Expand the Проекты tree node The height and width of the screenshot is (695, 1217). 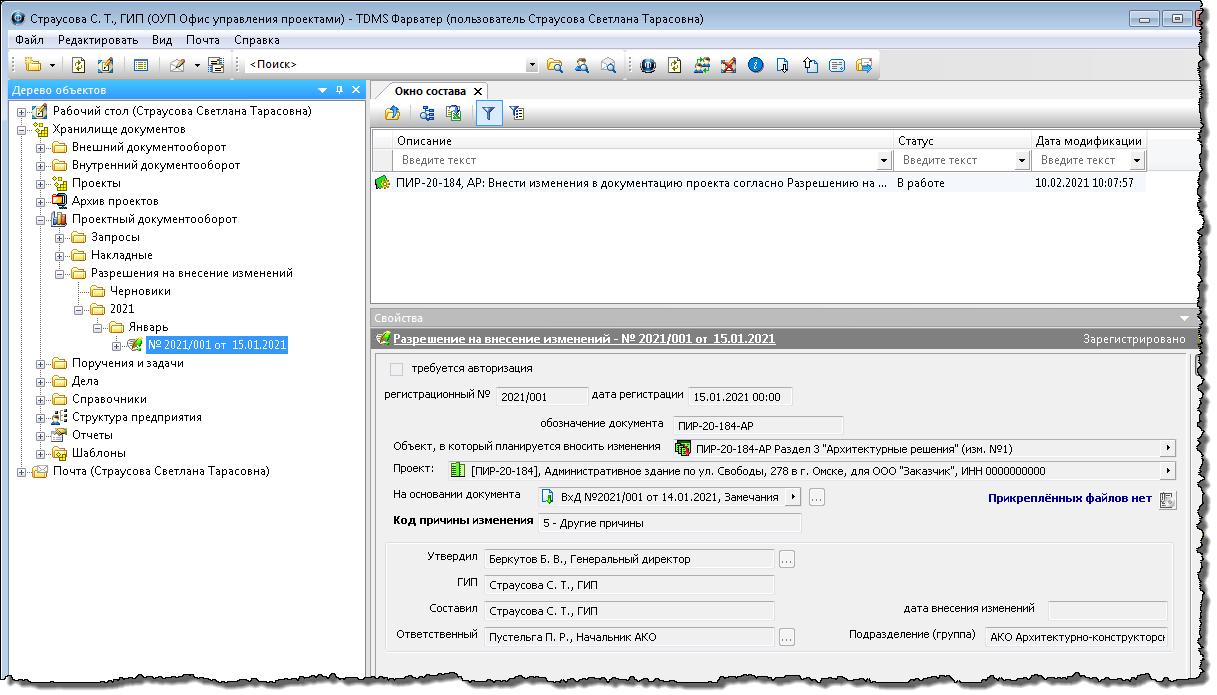pyautogui.click(x=41, y=183)
